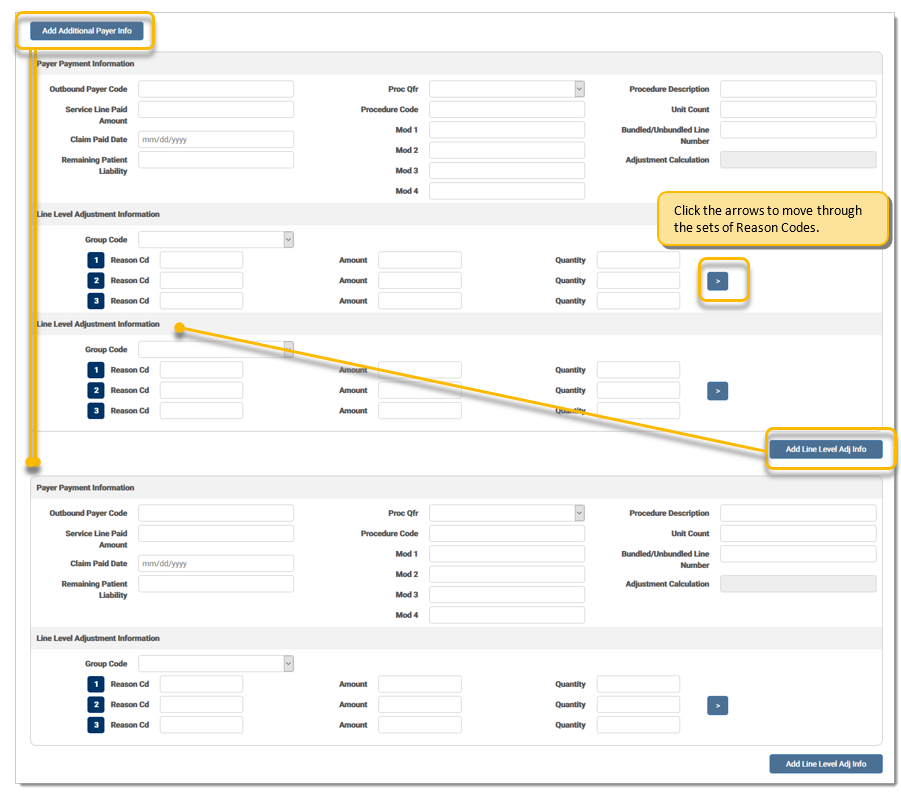Screen dimensions: 901x792
Task: Click next arrow in bottom adjustment section
Action: click(717, 706)
